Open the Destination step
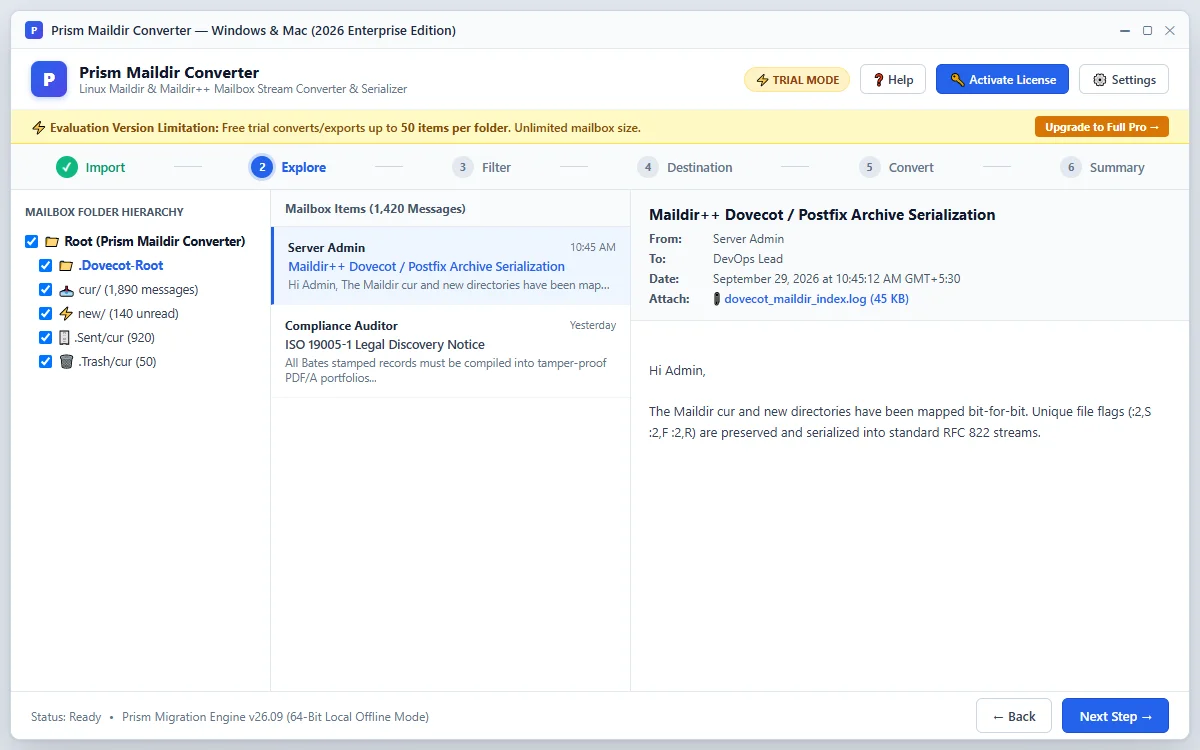1200x750 pixels. click(x=685, y=167)
